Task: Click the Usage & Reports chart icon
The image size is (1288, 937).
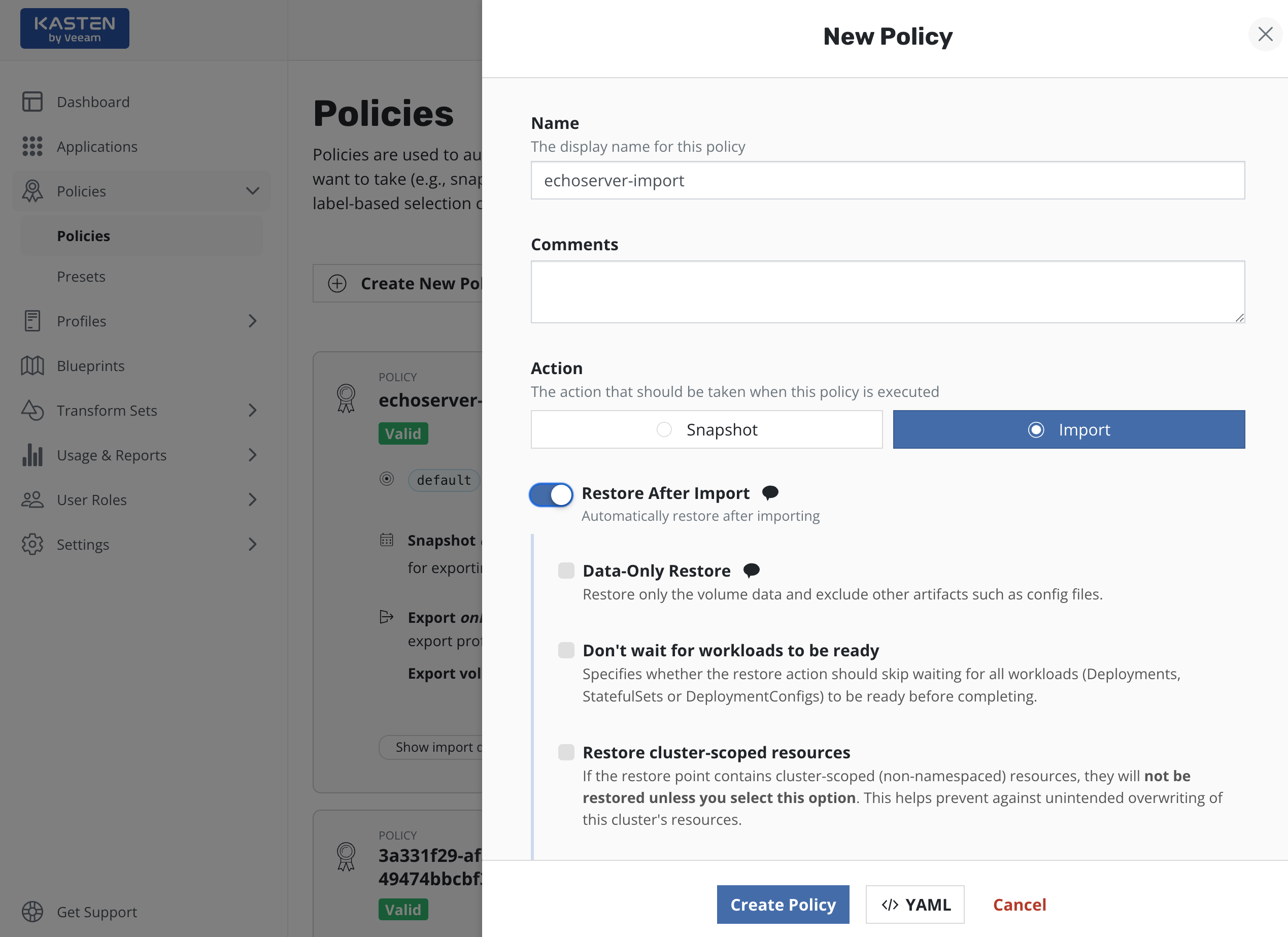Action: pos(32,455)
